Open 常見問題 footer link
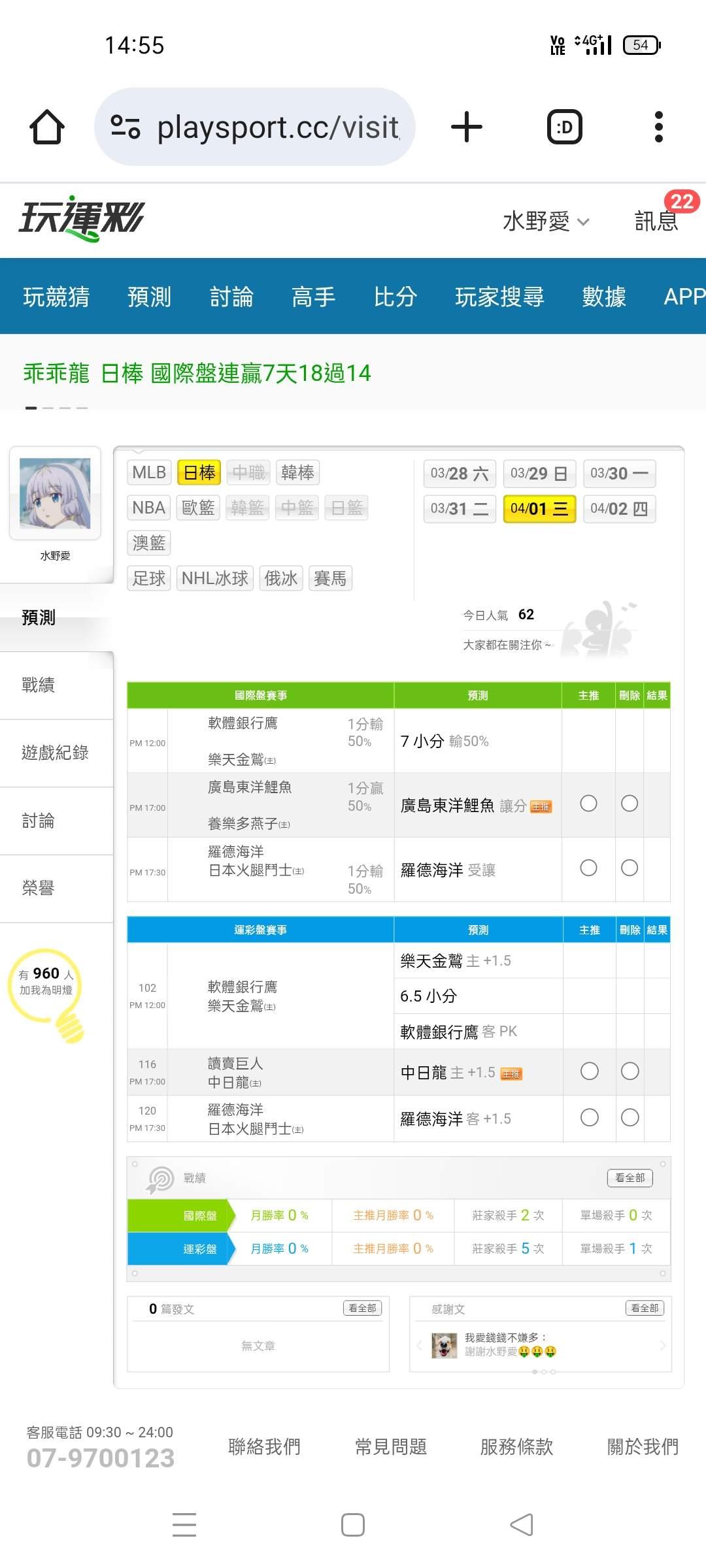The image size is (706, 1568). point(391,1447)
